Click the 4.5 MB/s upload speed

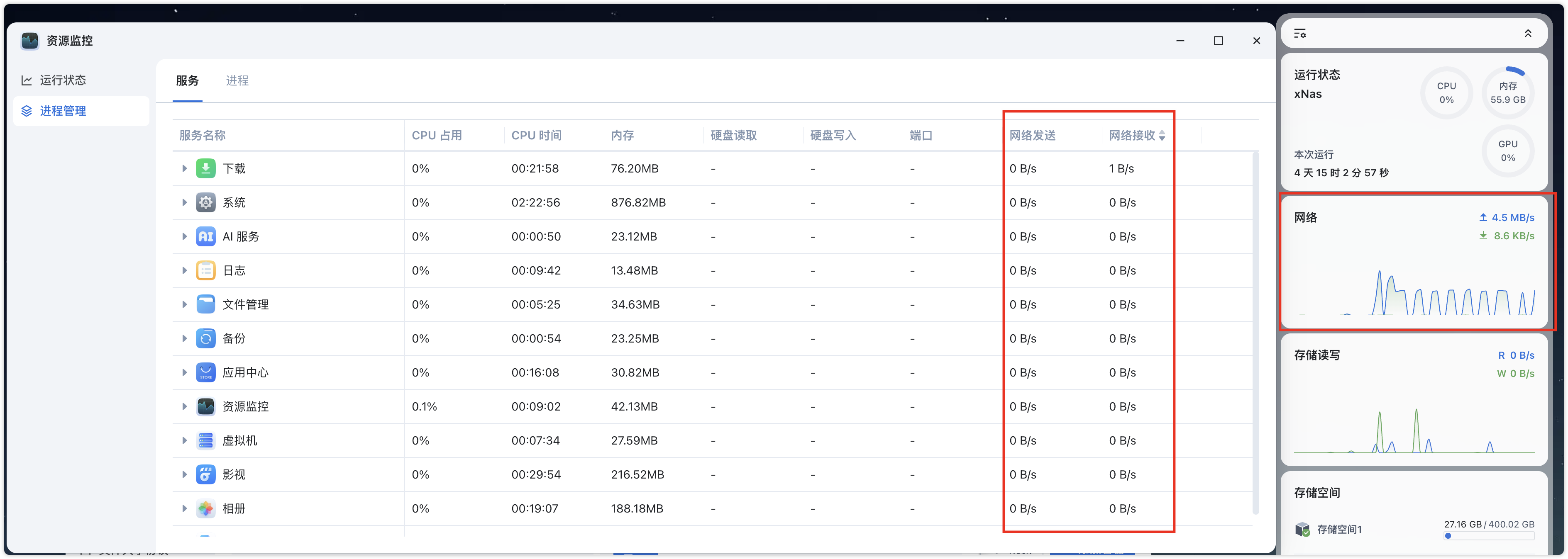[x=1513, y=218]
